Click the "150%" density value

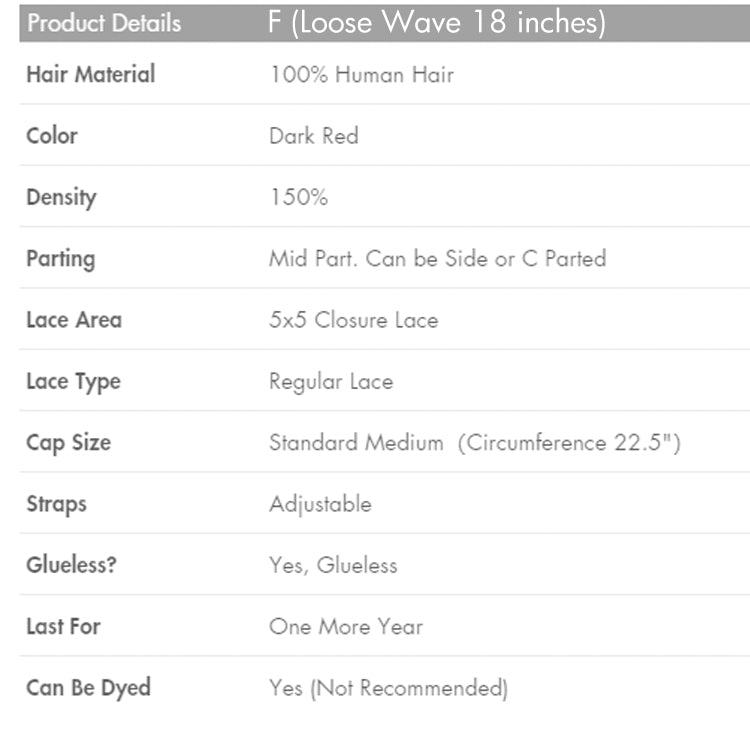pos(298,197)
